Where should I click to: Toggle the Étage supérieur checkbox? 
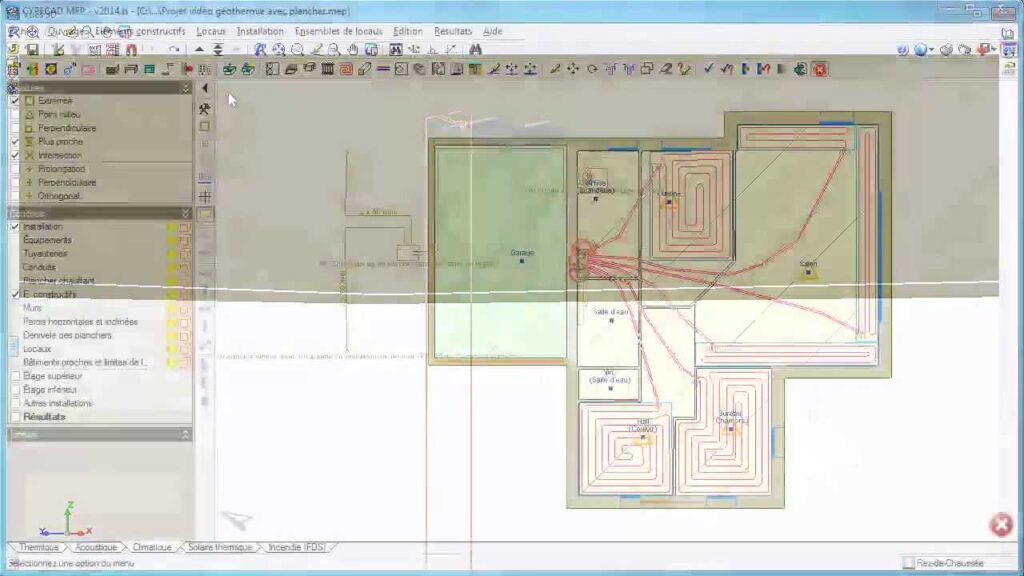(x=15, y=376)
